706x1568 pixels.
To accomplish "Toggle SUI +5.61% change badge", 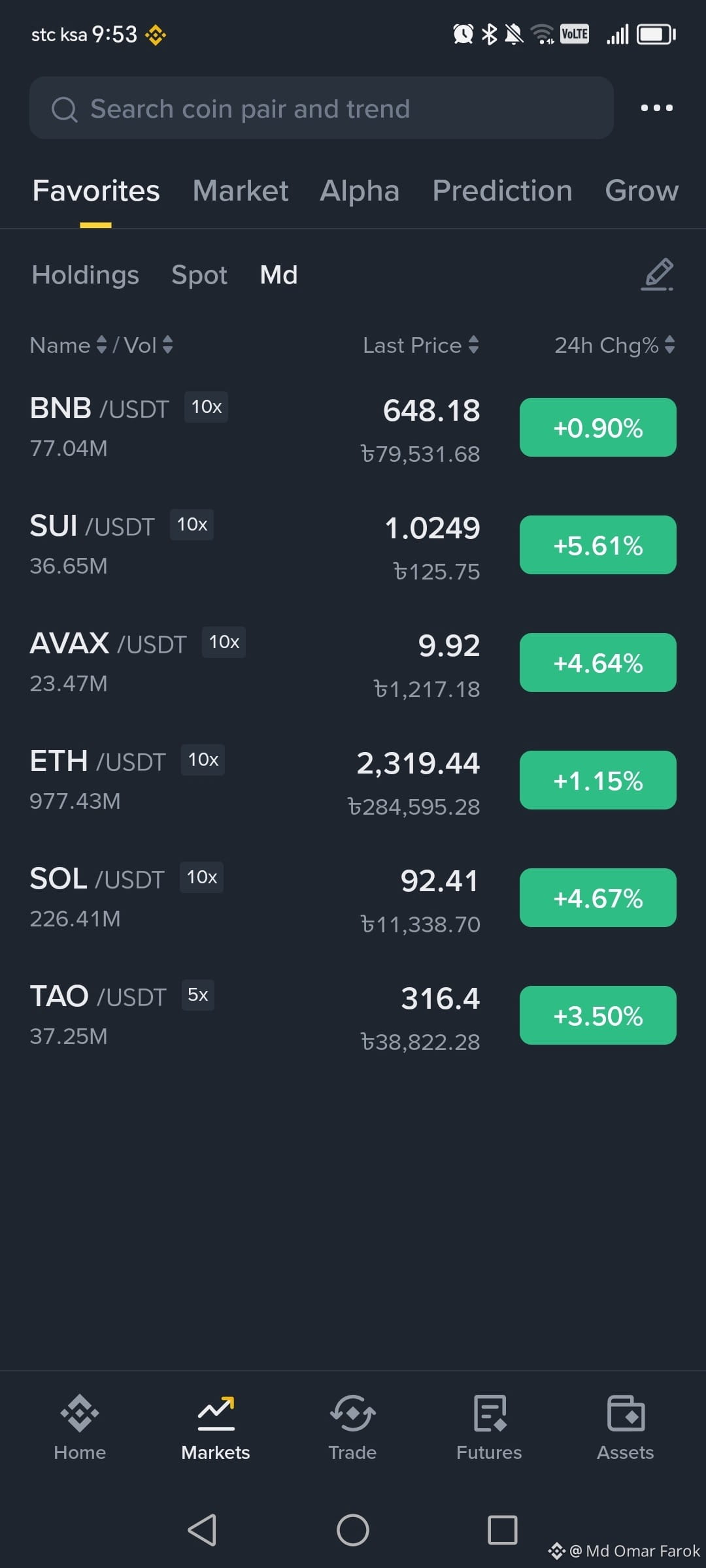I will 598,545.
